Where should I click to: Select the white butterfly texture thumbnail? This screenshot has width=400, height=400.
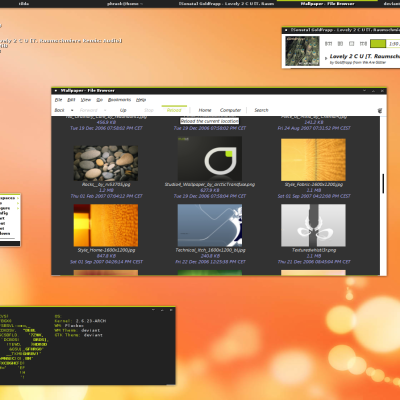pos(313,225)
